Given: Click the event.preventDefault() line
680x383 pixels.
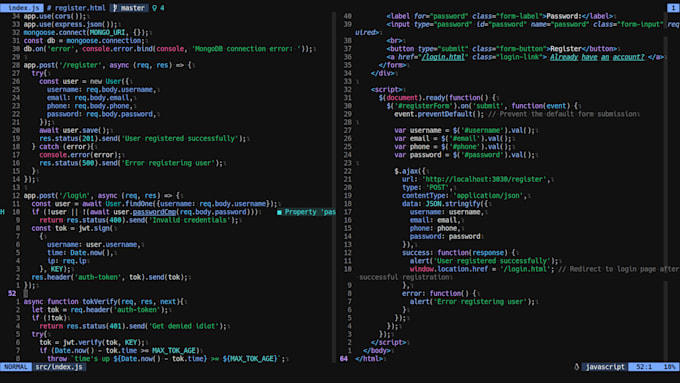Looking at the screenshot, I should click(439, 114).
